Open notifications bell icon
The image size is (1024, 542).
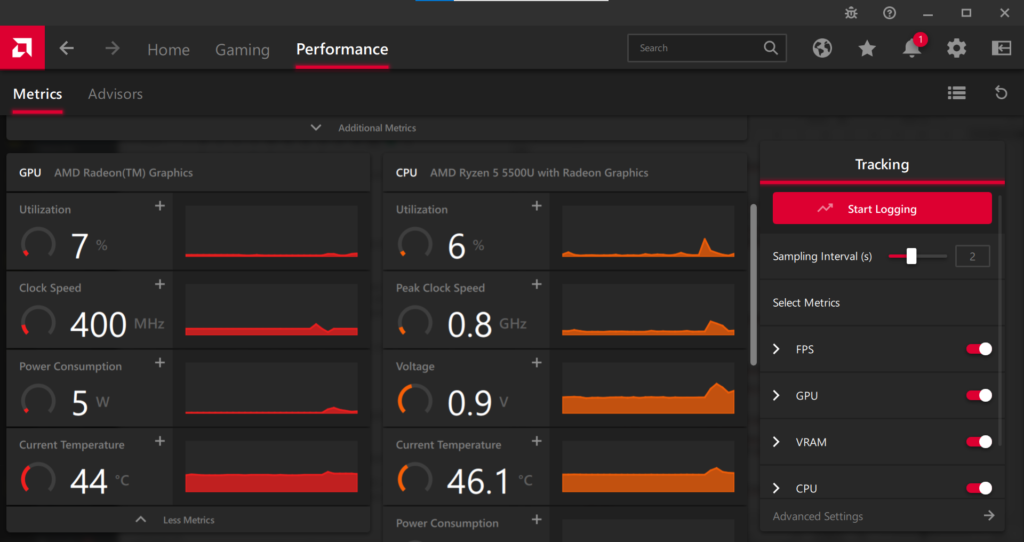[x=912, y=48]
